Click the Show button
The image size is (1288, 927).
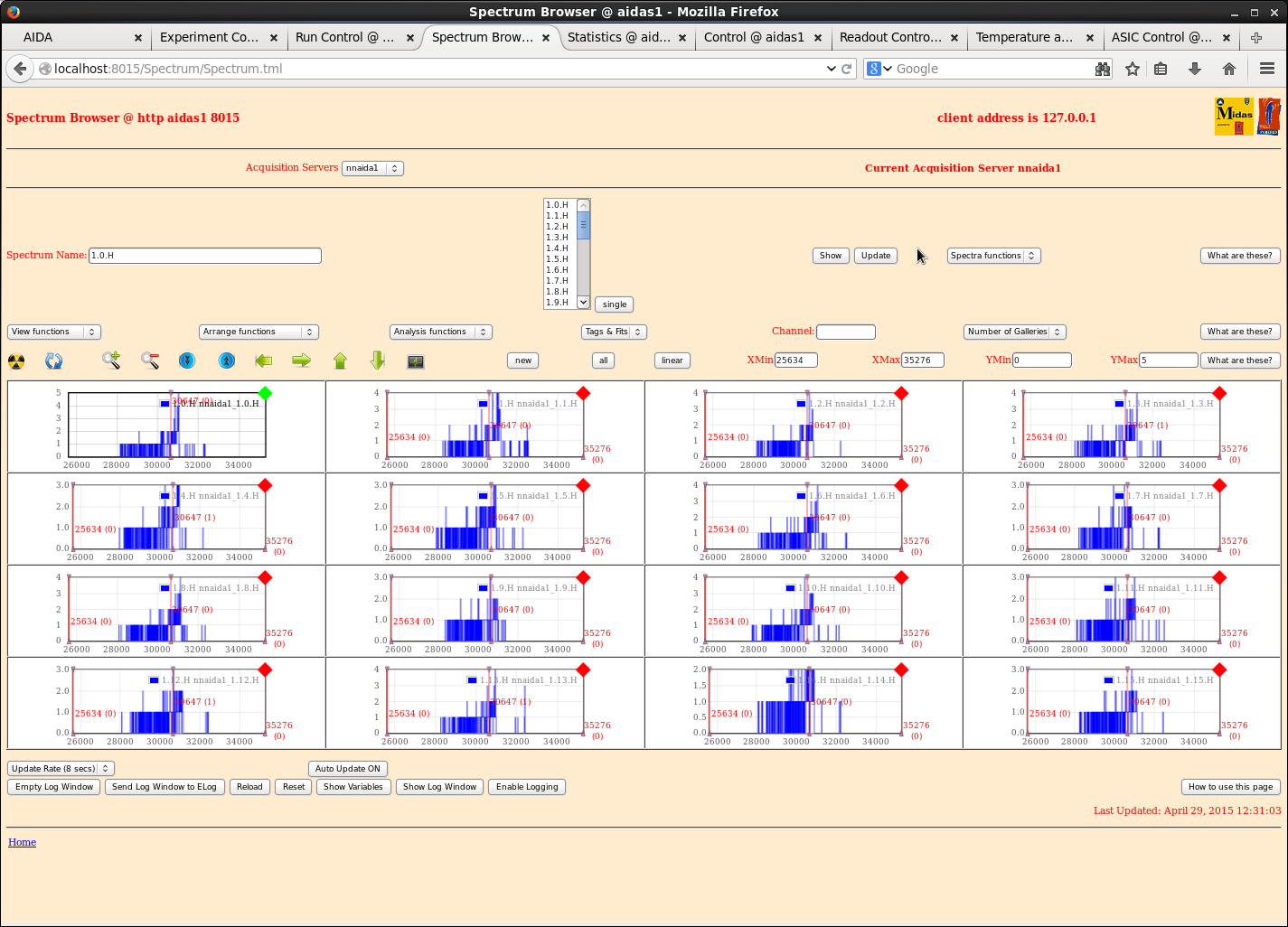click(831, 256)
